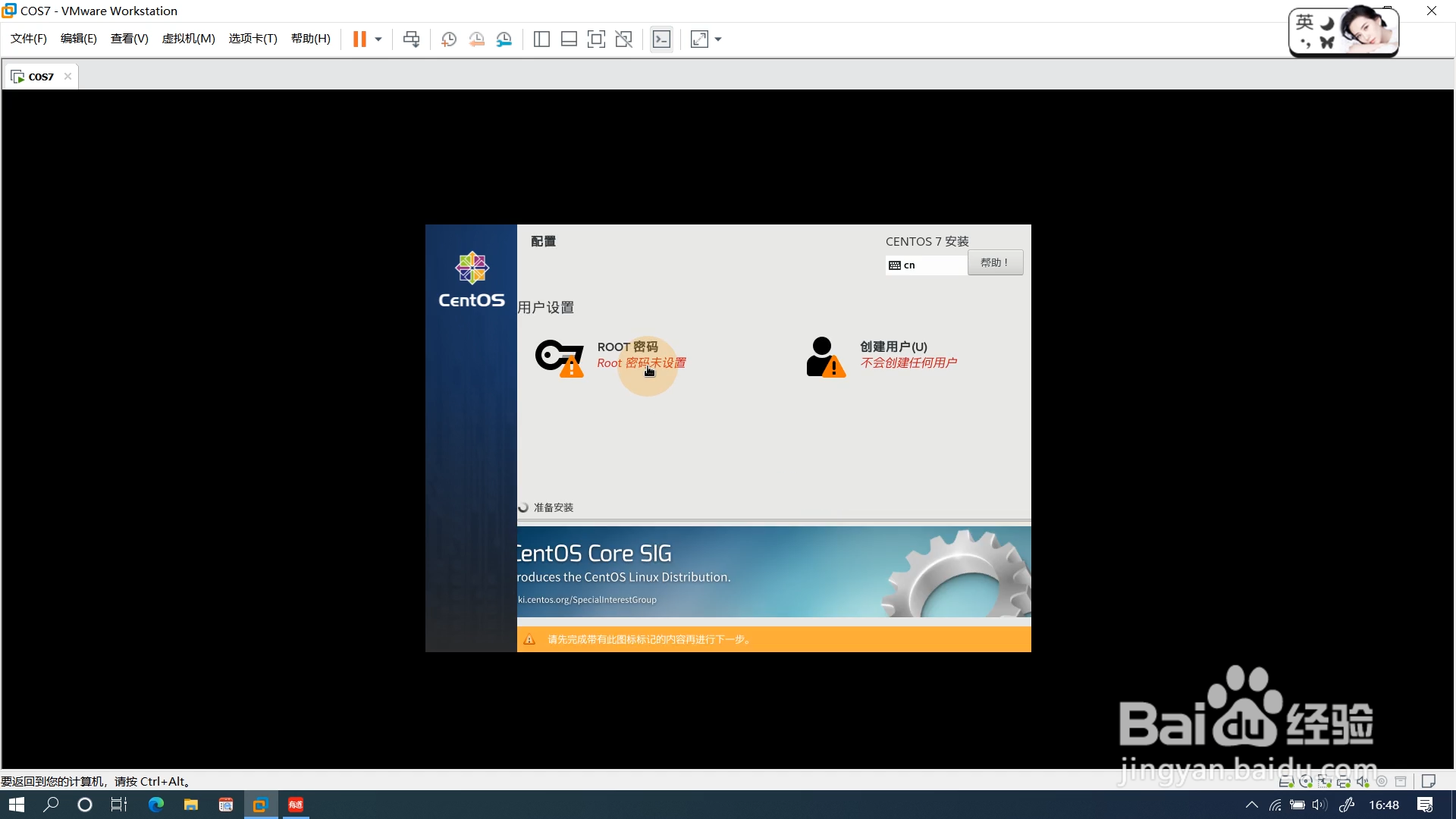Click the 帮助! button
The height and width of the screenshot is (819, 1456).
pyautogui.click(x=995, y=263)
